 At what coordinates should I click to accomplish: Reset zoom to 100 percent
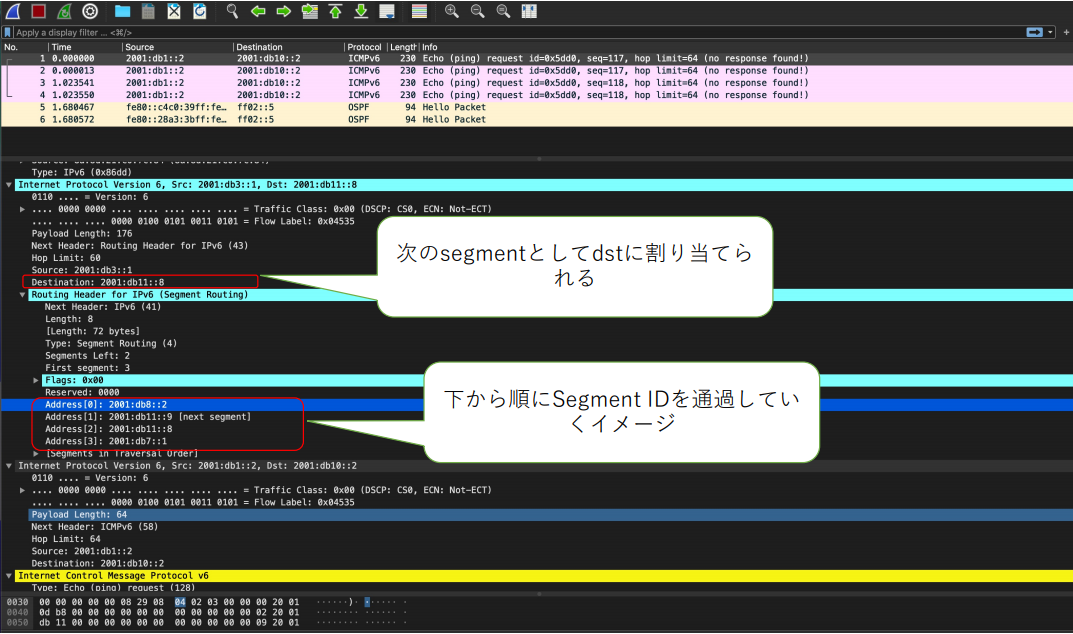coord(503,11)
